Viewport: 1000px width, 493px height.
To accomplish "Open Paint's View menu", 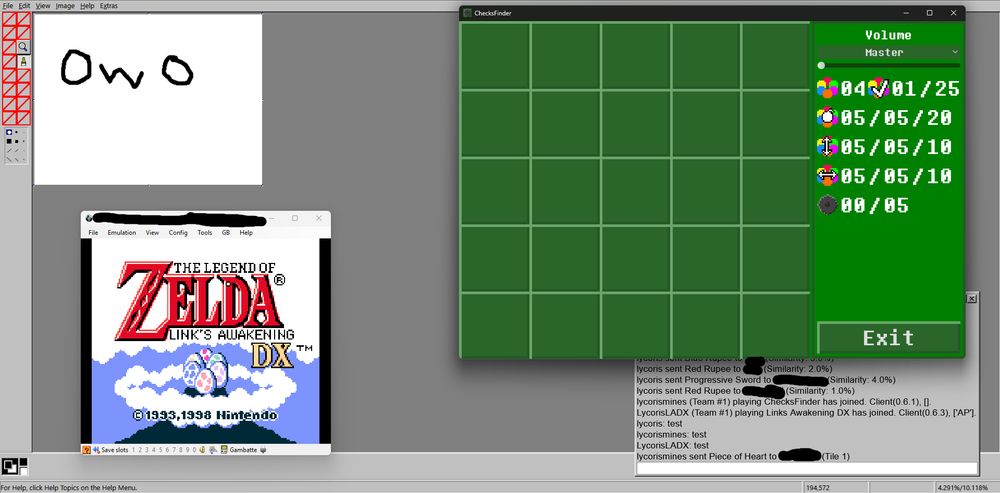I will click(43, 6).
